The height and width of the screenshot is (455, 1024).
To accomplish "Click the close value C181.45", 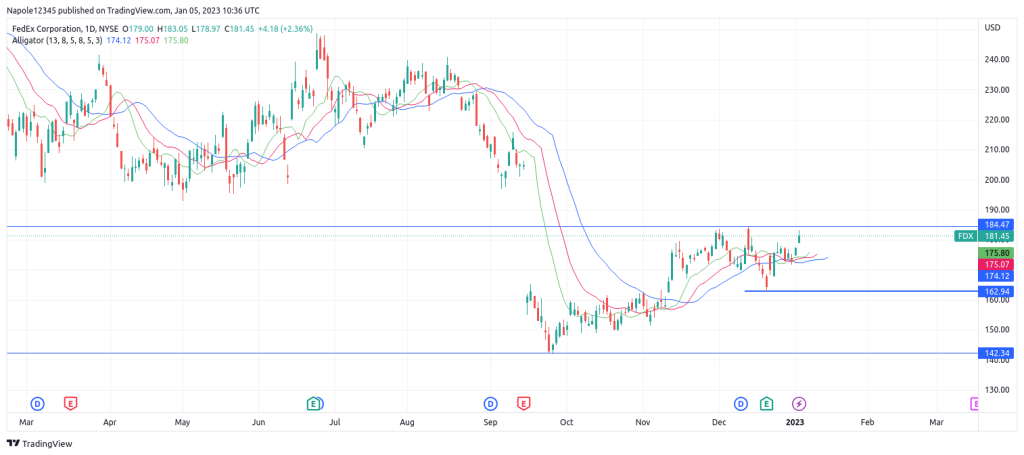I will tap(240, 29).
